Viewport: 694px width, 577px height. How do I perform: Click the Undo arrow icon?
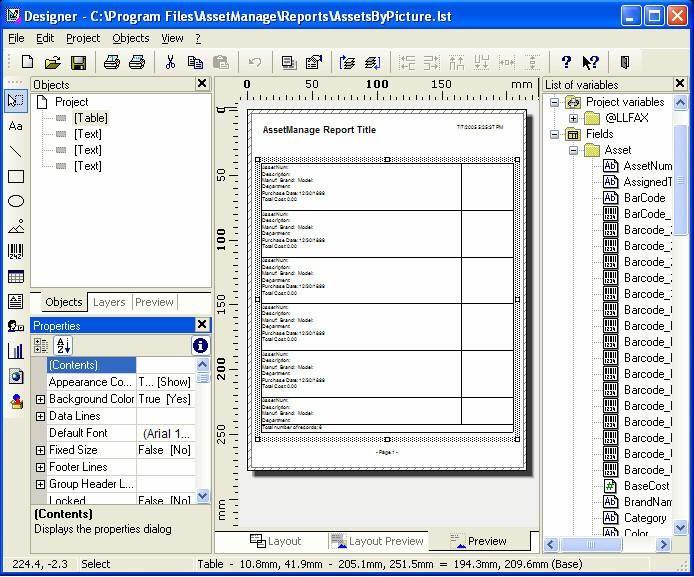(255, 62)
